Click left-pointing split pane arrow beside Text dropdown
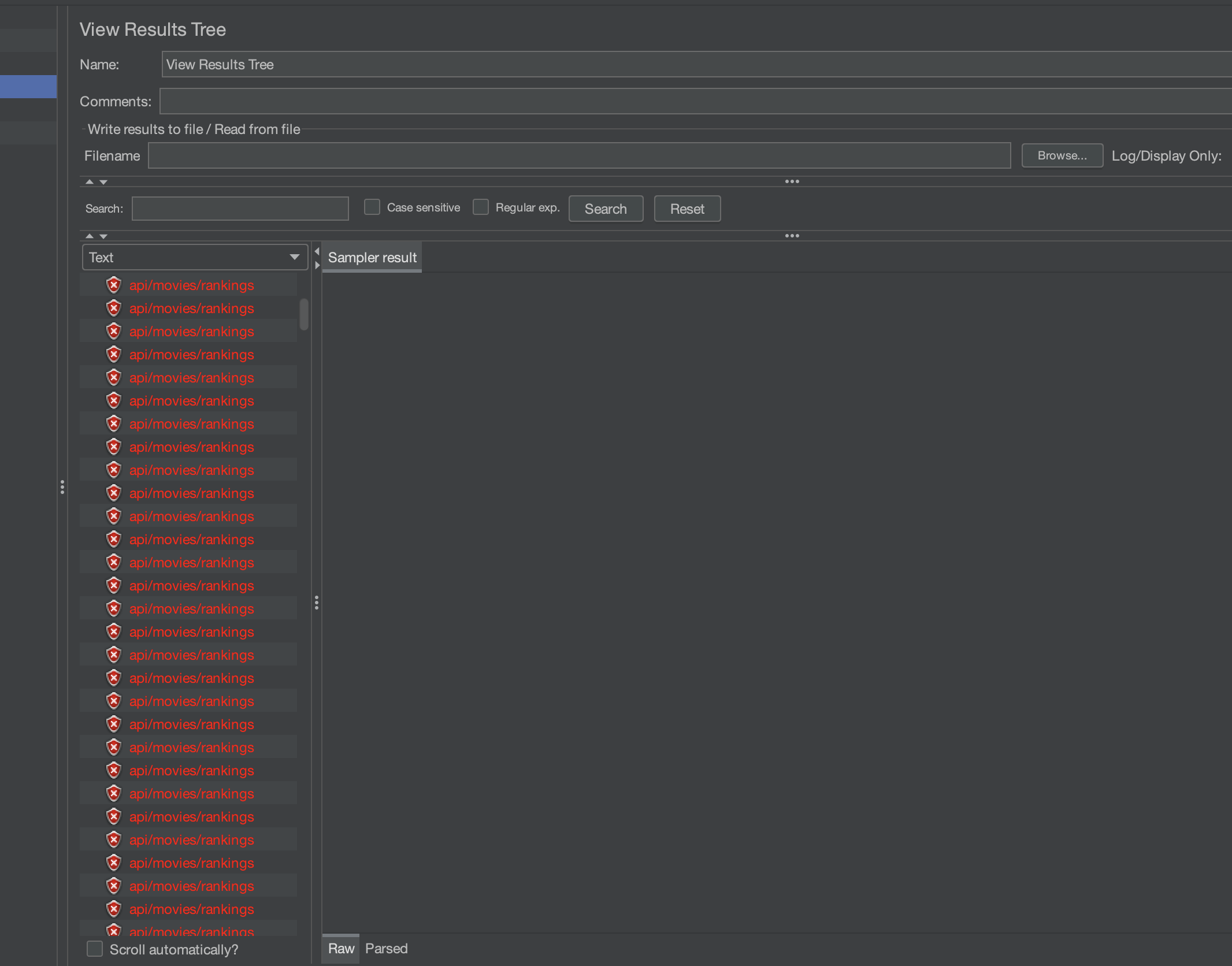 click(317, 251)
